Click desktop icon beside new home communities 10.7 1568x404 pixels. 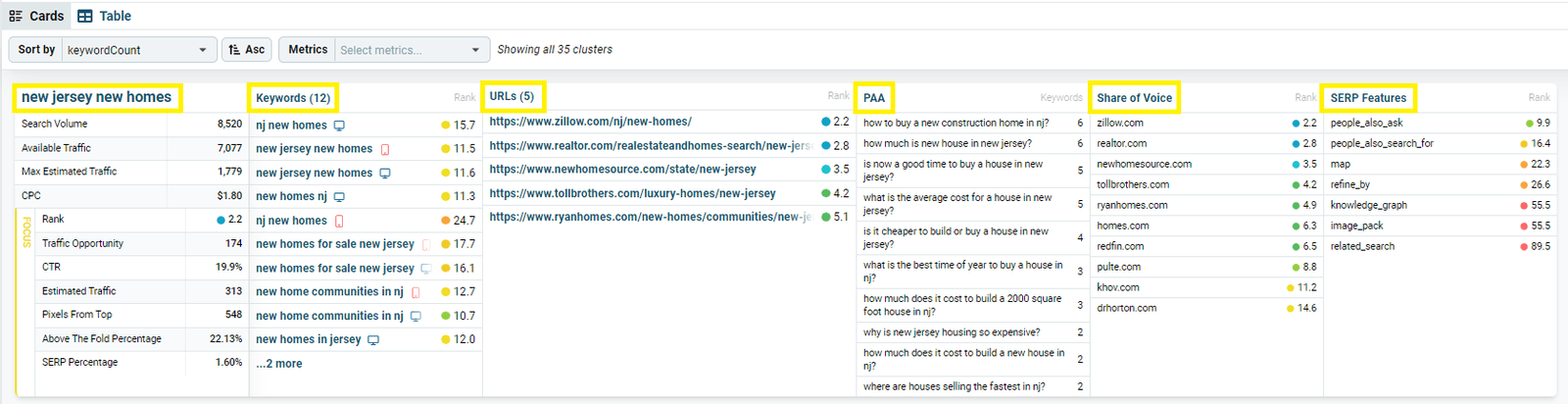[416, 317]
